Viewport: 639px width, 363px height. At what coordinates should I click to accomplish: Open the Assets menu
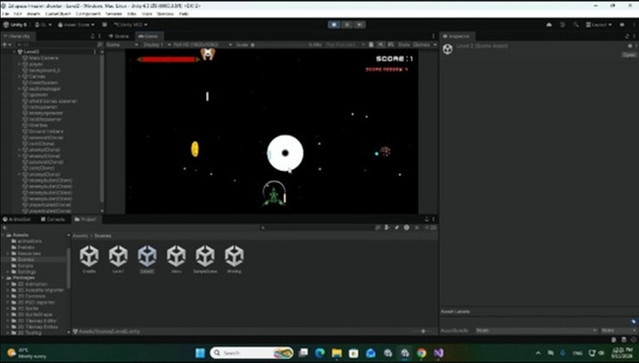pos(34,13)
